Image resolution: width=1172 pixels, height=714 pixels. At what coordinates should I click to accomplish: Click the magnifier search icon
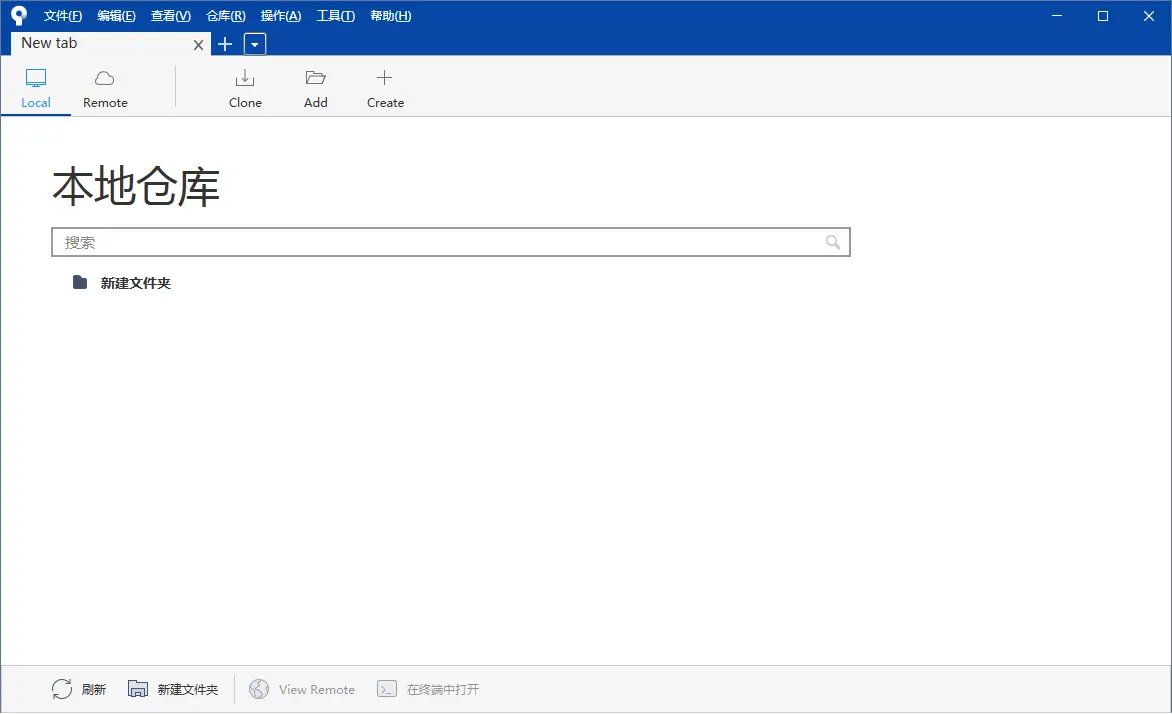[833, 242]
